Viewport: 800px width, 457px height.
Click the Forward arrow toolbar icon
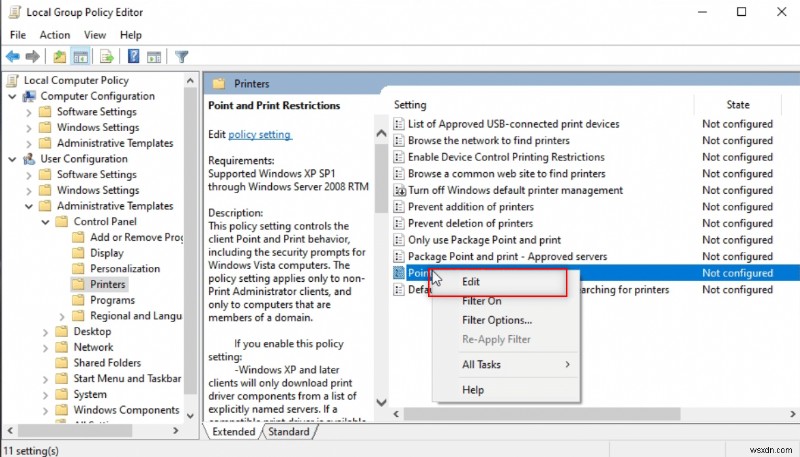(33, 57)
